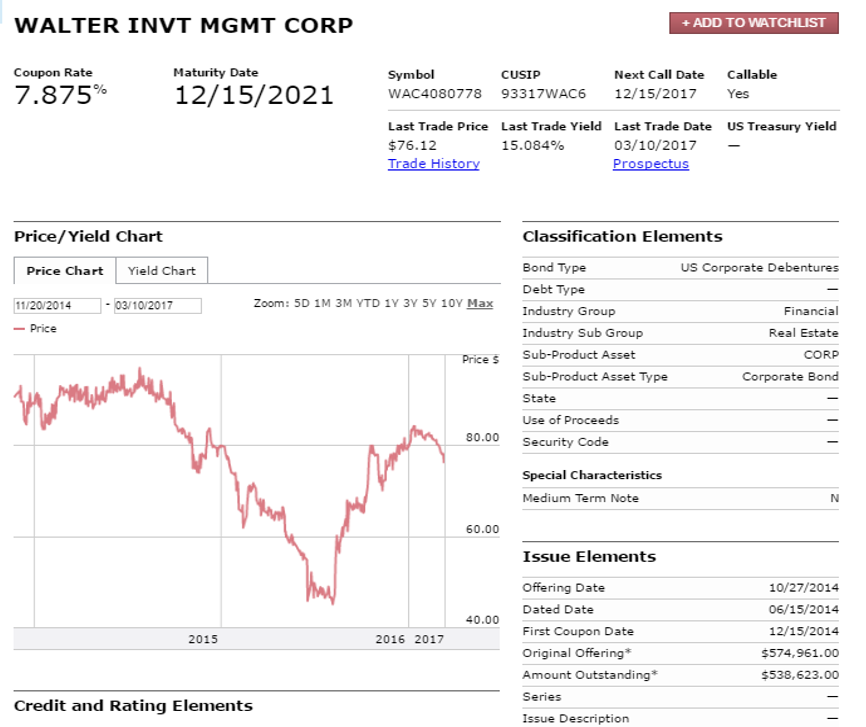Image resolution: width=866 pixels, height=727 pixels.
Task: Click the 60.00 price axis label
Action: [x=482, y=529]
